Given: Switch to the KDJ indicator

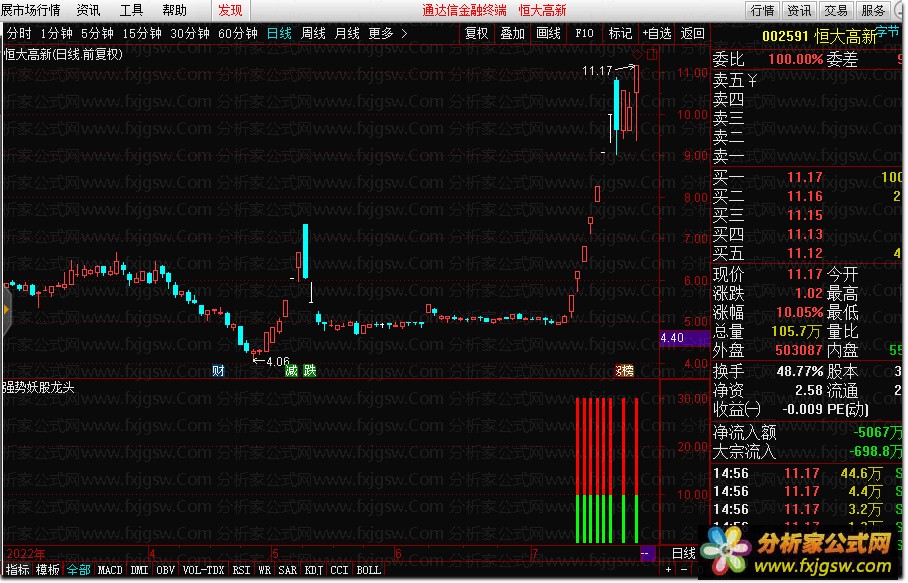Looking at the screenshot, I should click(314, 570).
